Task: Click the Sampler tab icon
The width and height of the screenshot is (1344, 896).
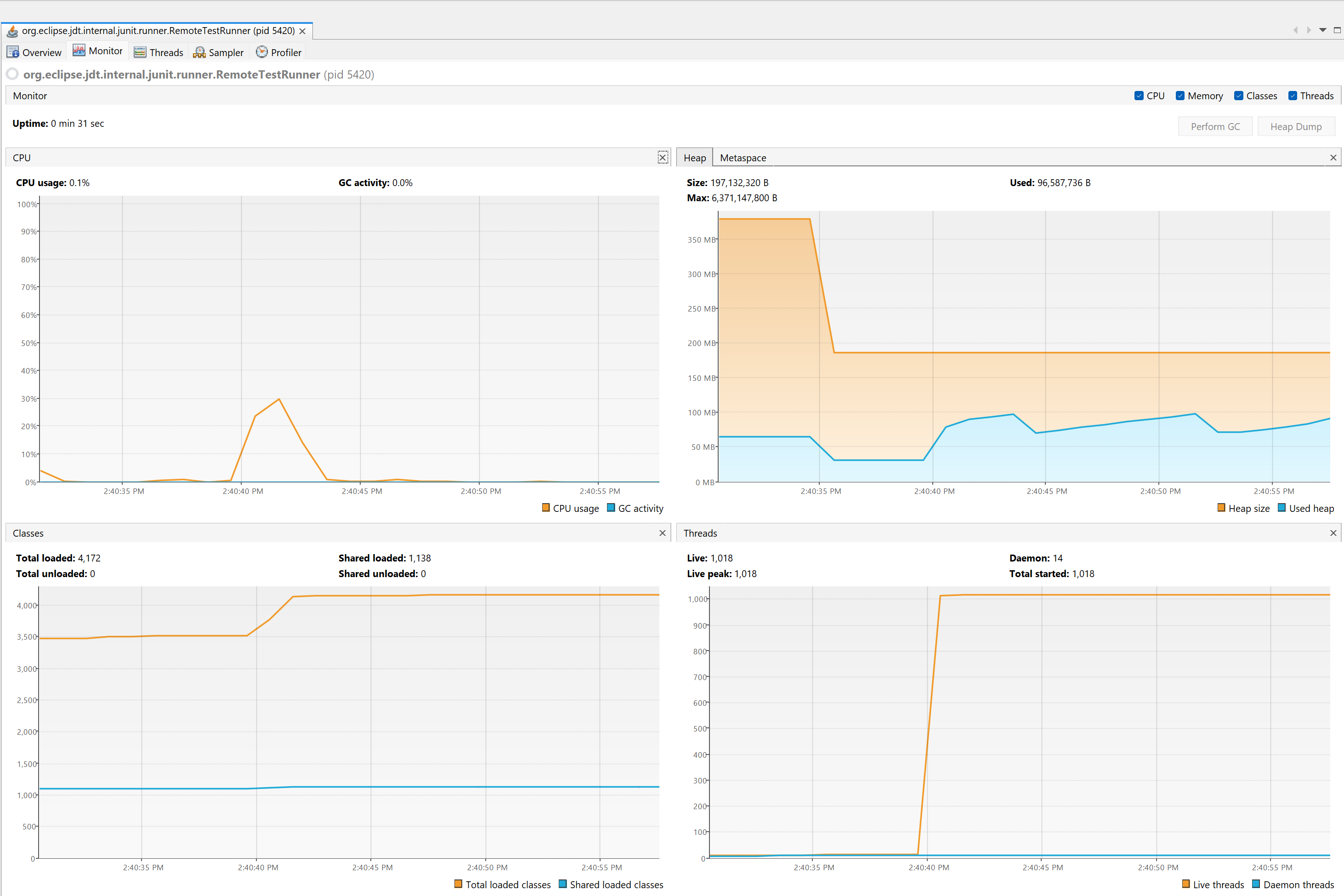Action: click(199, 52)
